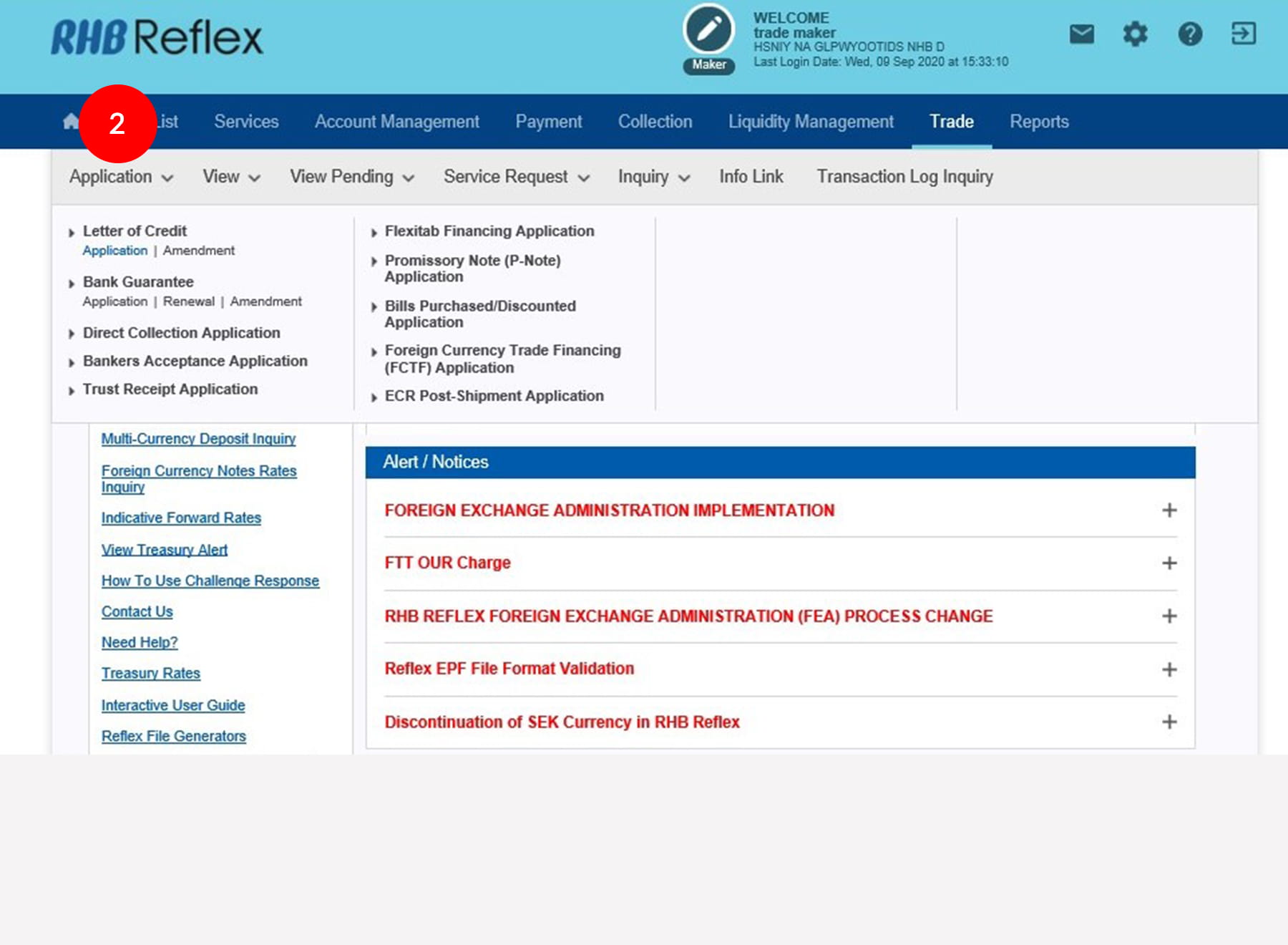Open the Liquidity Management tab
Image resolution: width=1288 pixels, height=945 pixels.
tap(811, 122)
